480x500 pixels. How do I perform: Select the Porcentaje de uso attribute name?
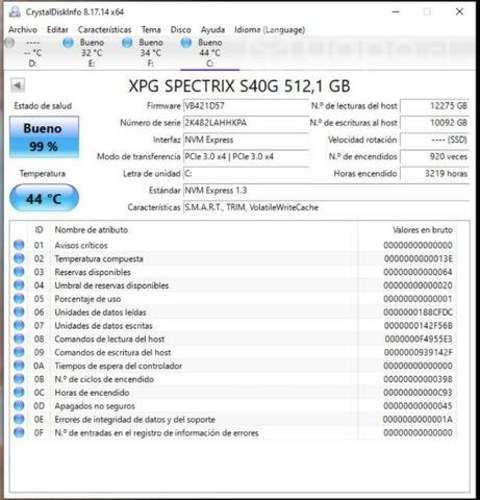pos(88,299)
